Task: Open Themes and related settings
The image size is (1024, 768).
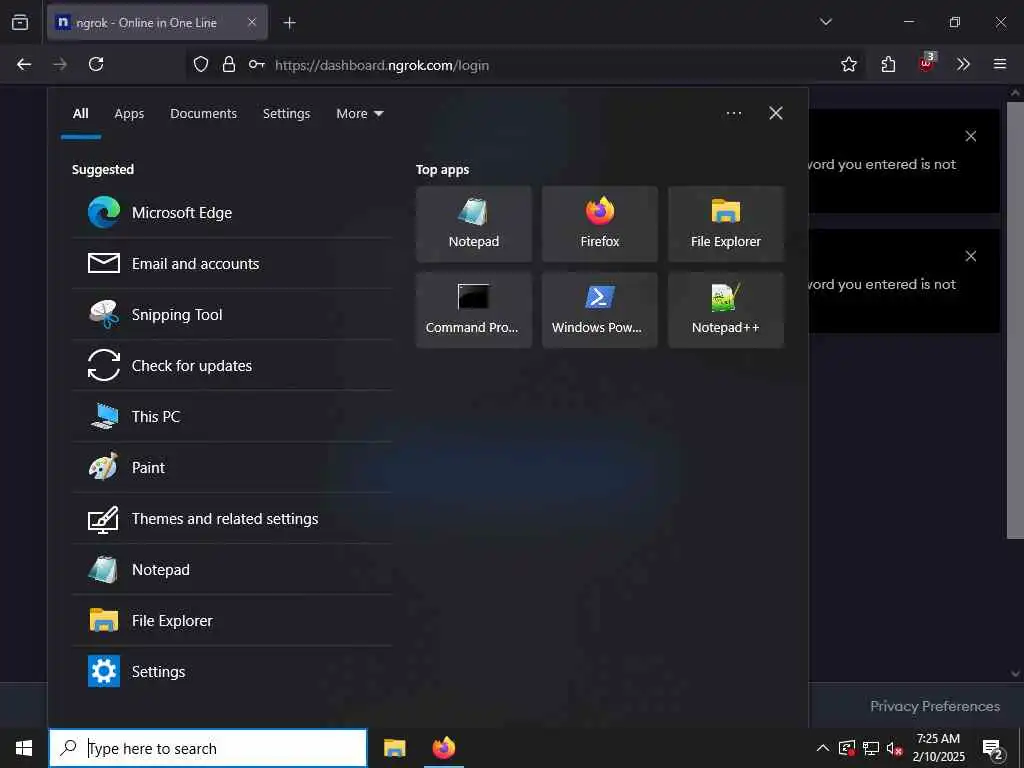Action: pos(232,519)
